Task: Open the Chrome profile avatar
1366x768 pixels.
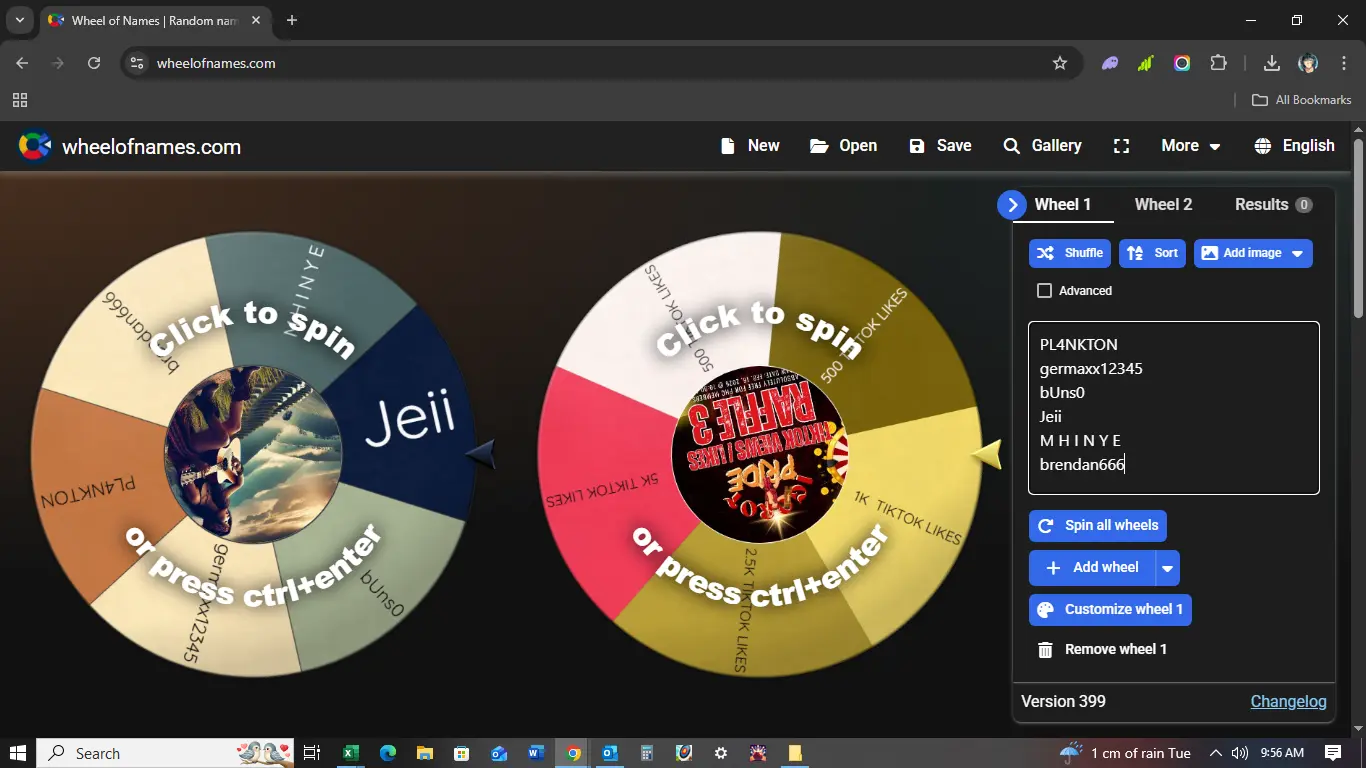Action: pos(1308,63)
